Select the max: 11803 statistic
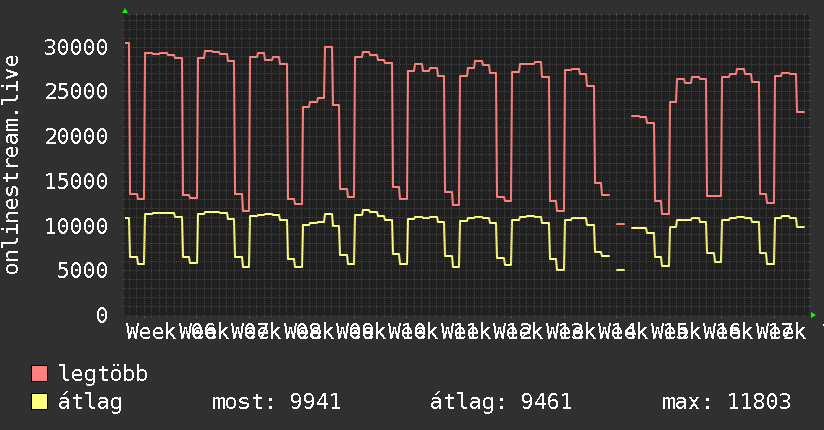824x430 pixels. pyautogui.click(x=726, y=402)
